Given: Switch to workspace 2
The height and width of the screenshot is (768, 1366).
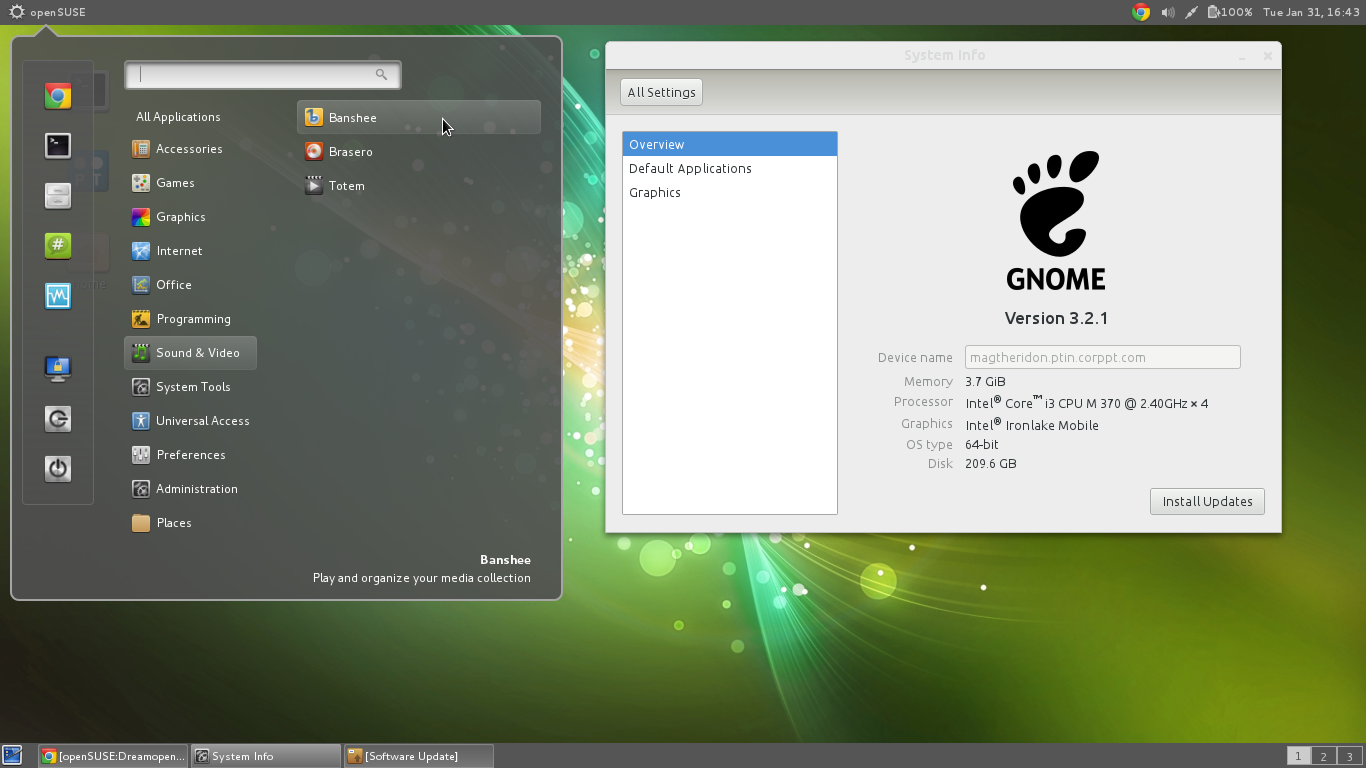Looking at the screenshot, I should pyautogui.click(x=1323, y=757).
